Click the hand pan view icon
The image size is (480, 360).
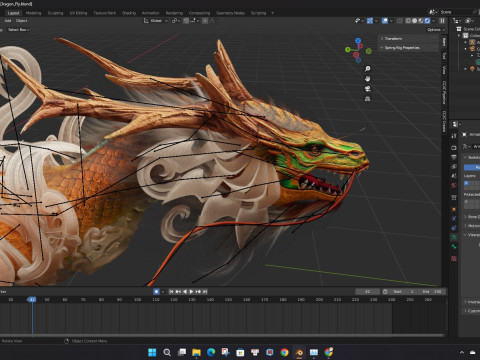pyautogui.click(x=368, y=79)
